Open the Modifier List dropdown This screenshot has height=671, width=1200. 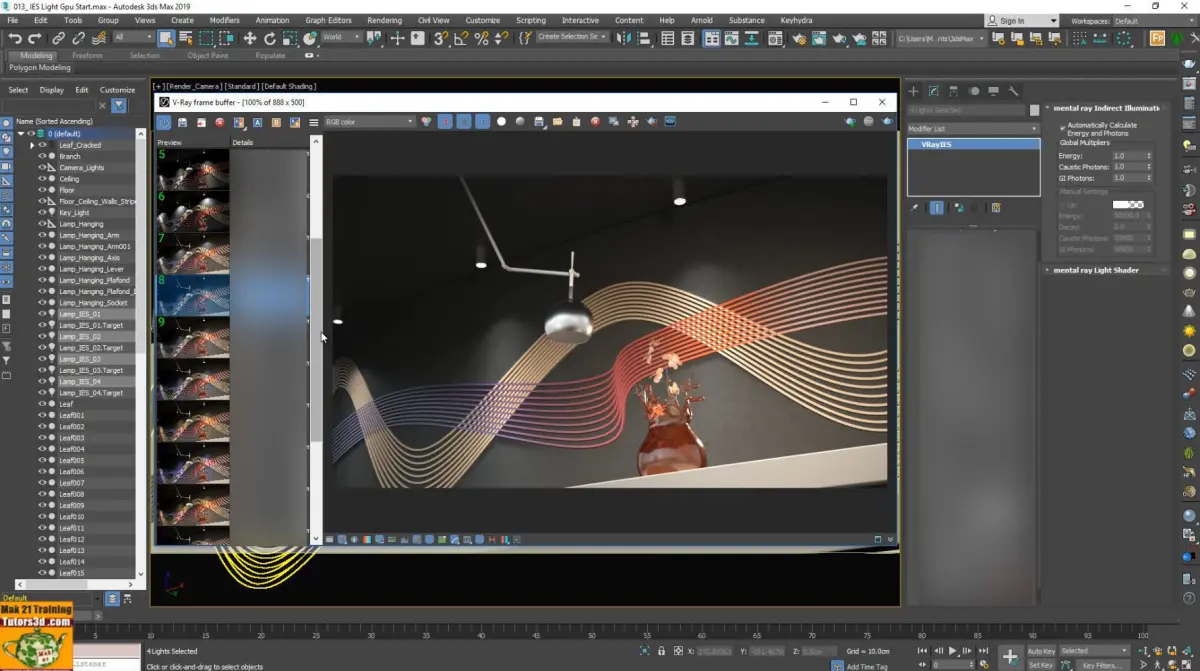coord(973,129)
